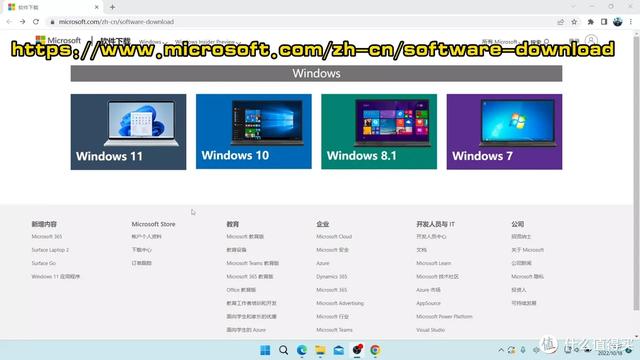
Task: Open the Surface Laptop 2 footer link
Action: click(50, 250)
